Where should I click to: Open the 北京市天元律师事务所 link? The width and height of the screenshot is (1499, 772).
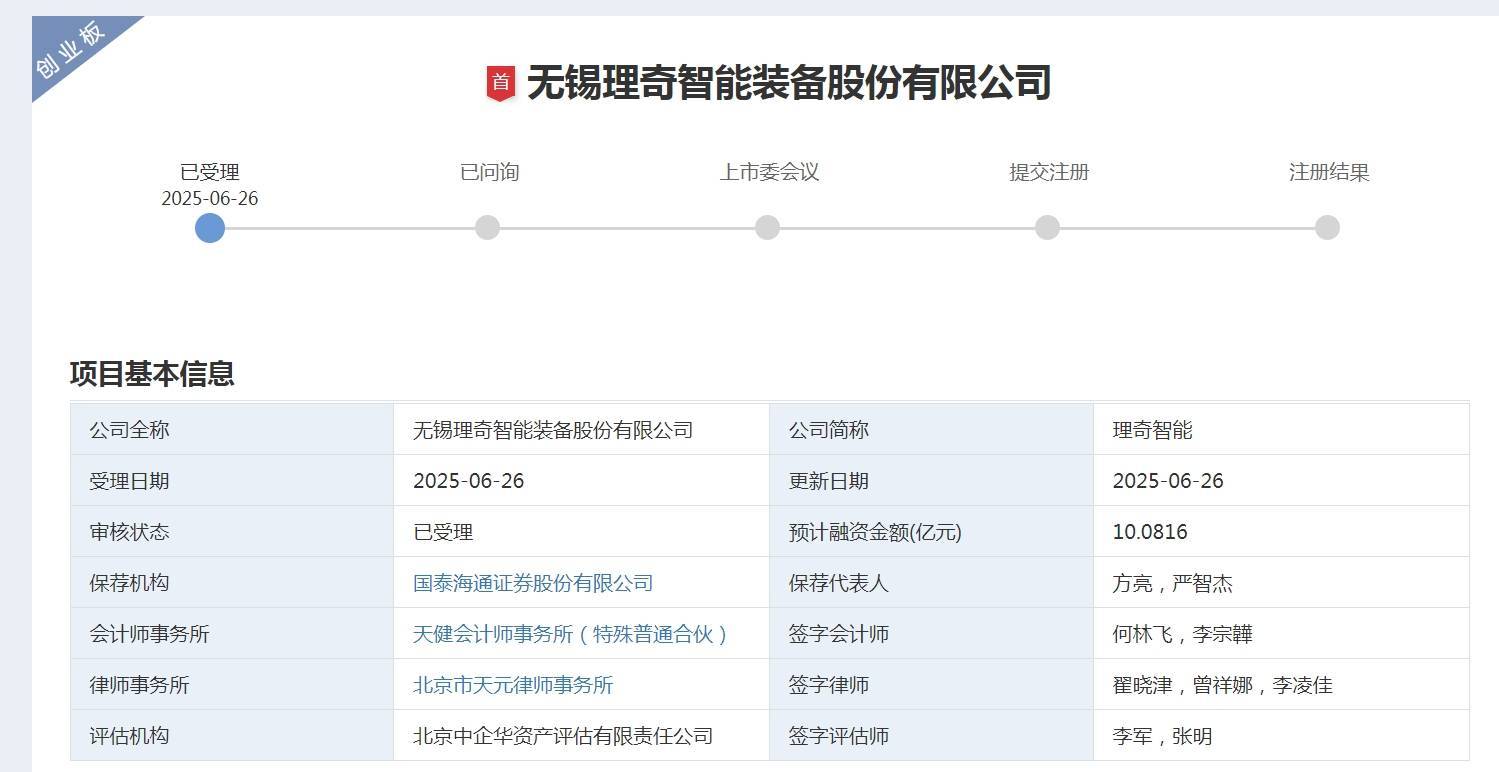tap(513, 685)
